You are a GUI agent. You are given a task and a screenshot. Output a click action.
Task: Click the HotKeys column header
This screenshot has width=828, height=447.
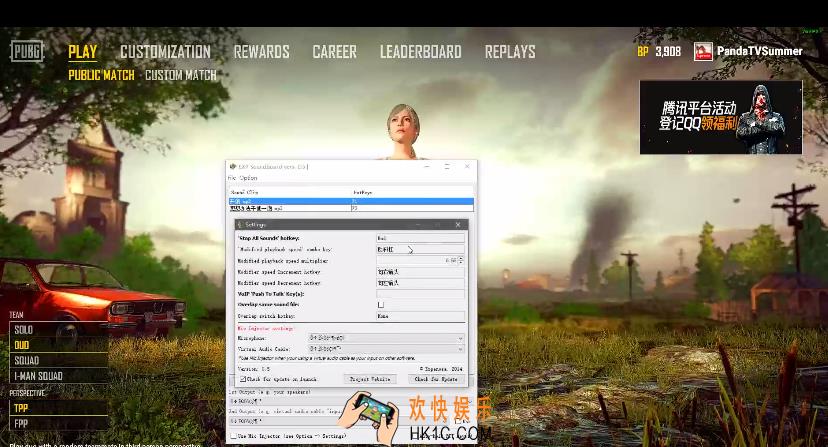412,192
